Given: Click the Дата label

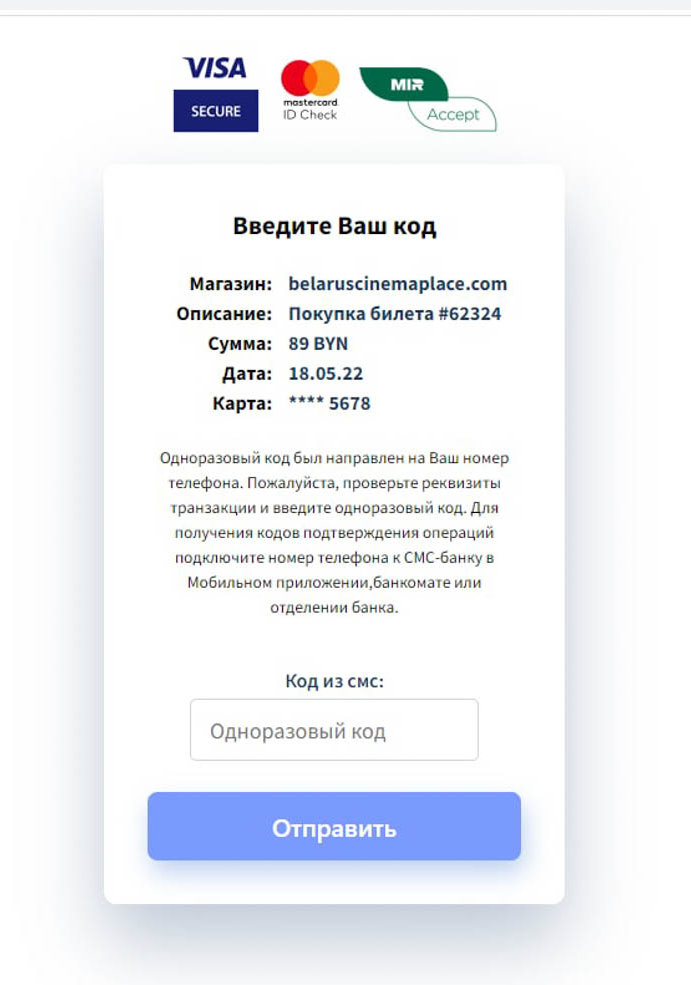Looking at the screenshot, I should [247, 374].
